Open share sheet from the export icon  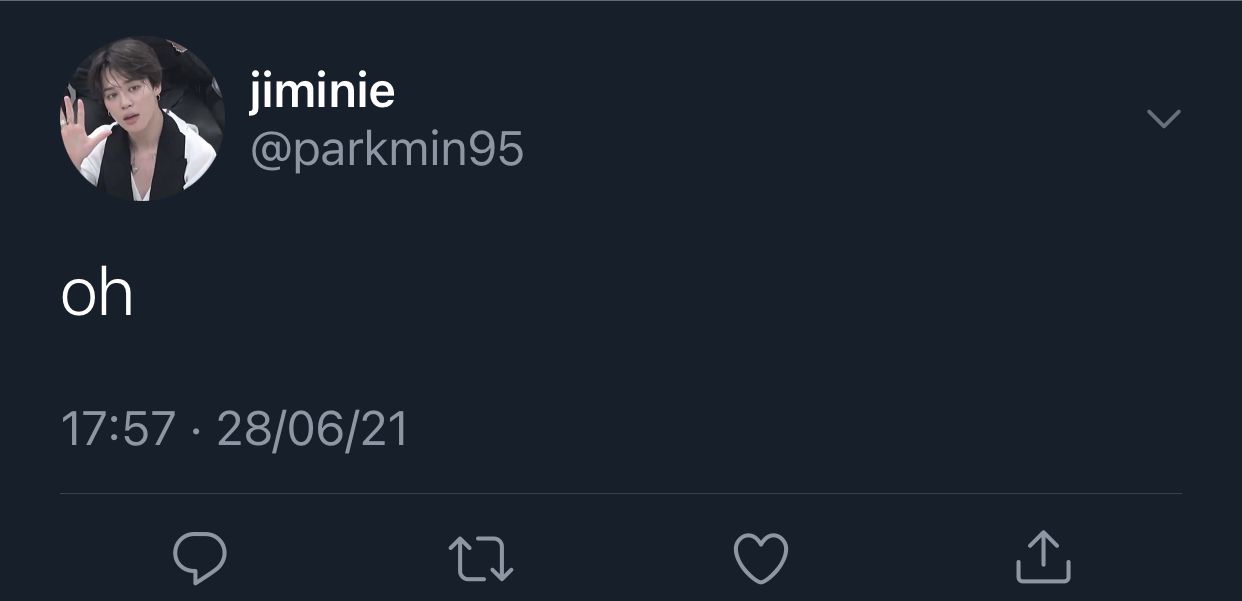1043,556
